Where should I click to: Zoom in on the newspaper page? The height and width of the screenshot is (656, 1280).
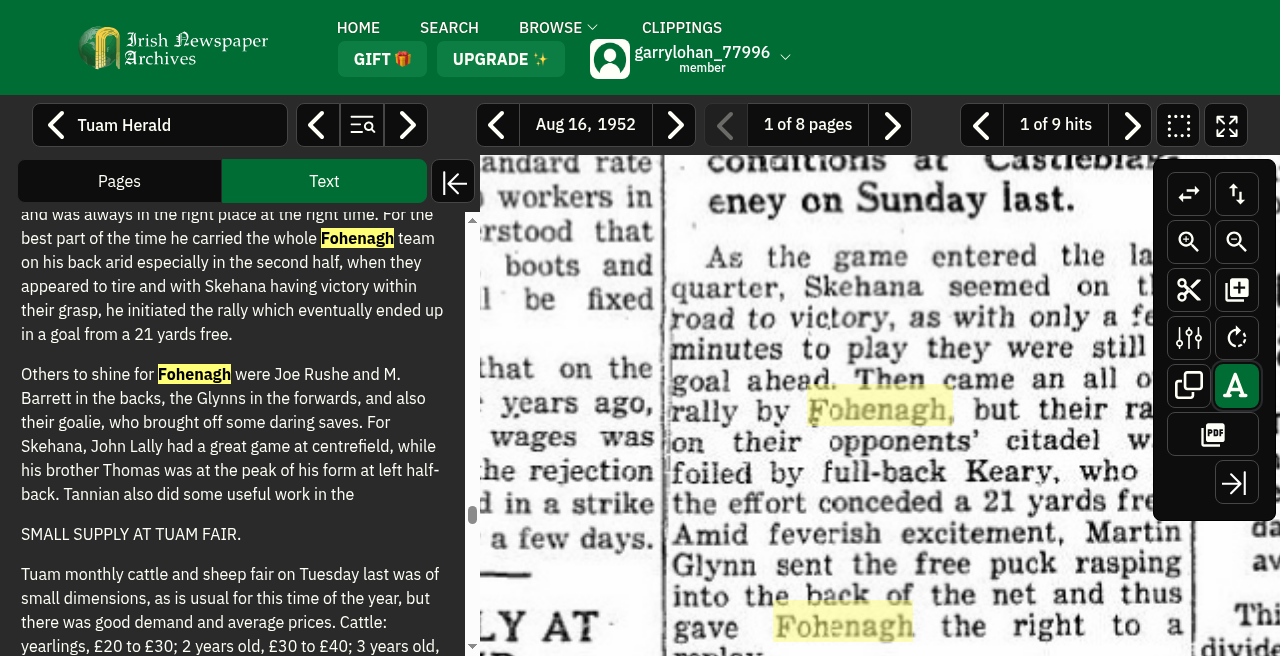tap(1189, 242)
